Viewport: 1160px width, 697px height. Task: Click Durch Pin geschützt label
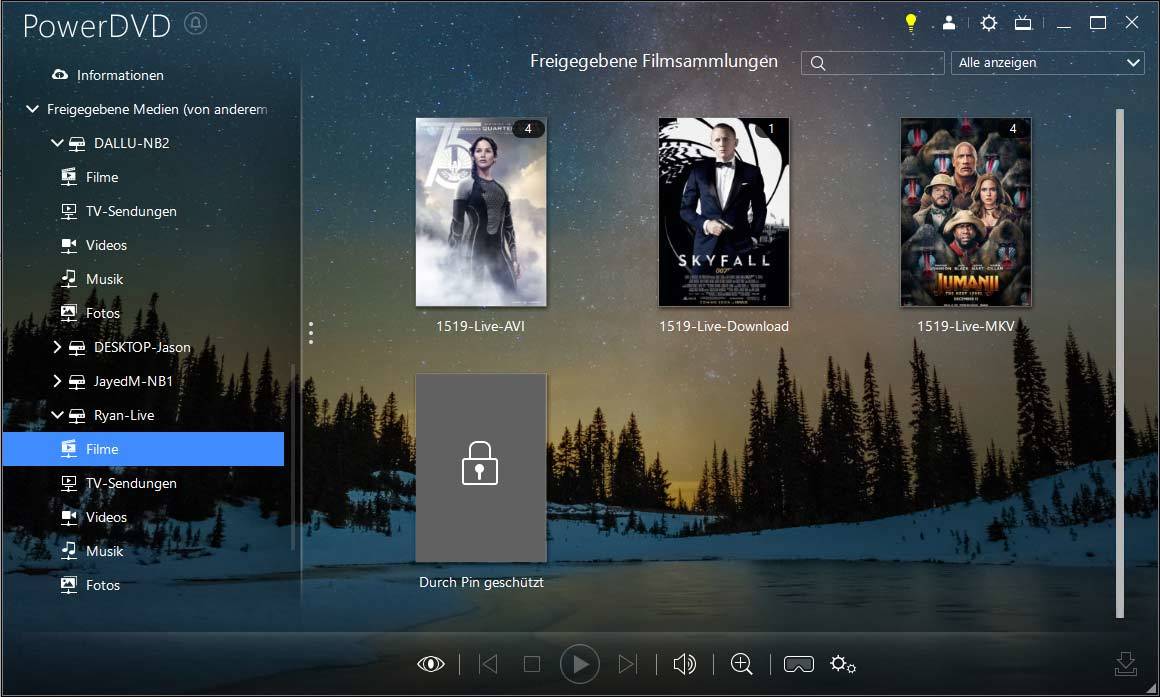tap(481, 582)
